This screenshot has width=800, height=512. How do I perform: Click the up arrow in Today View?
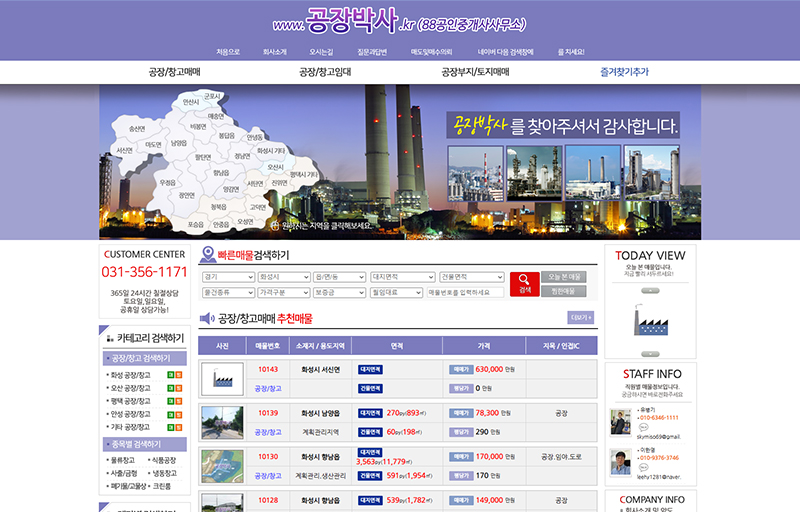tap(650, 291)
